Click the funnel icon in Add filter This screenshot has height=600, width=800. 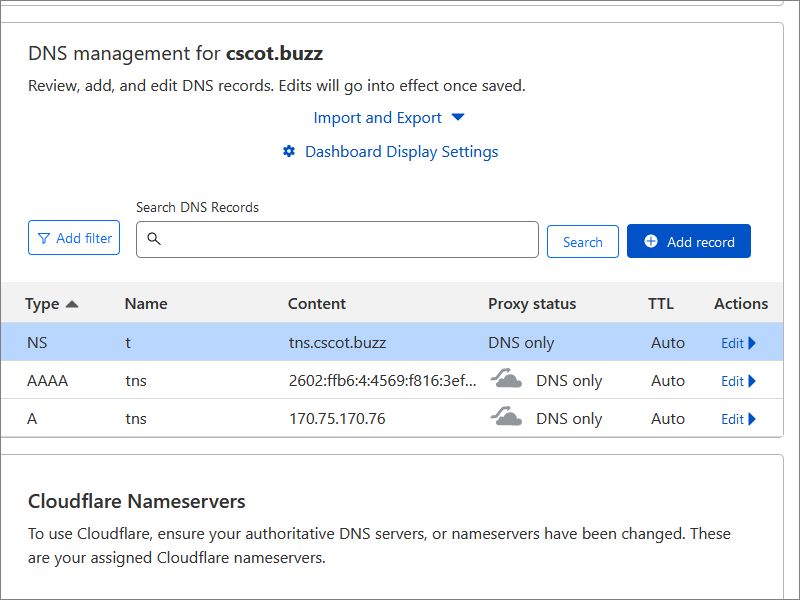point(44,238)
